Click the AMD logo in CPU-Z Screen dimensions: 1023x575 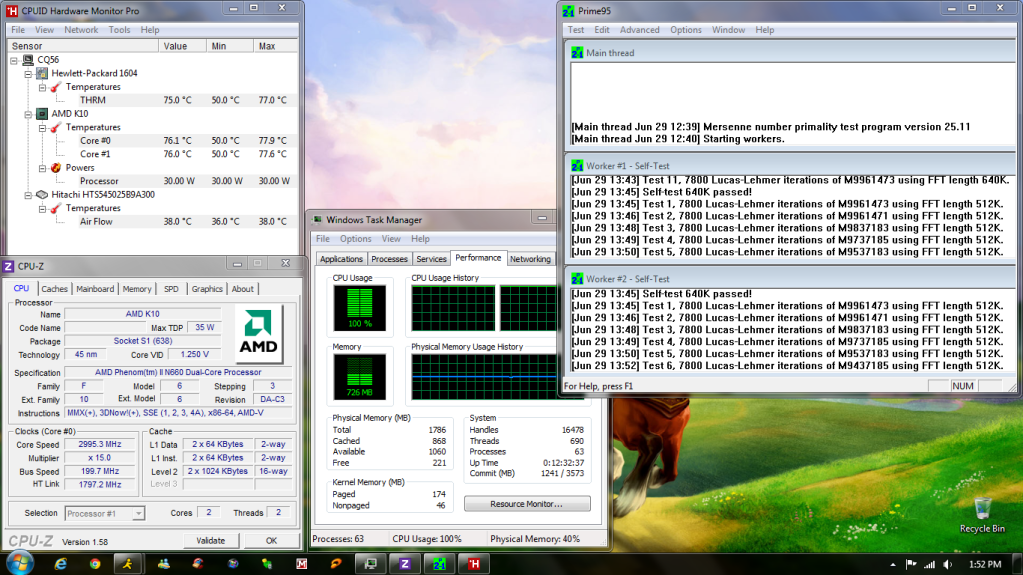point(259,333)
